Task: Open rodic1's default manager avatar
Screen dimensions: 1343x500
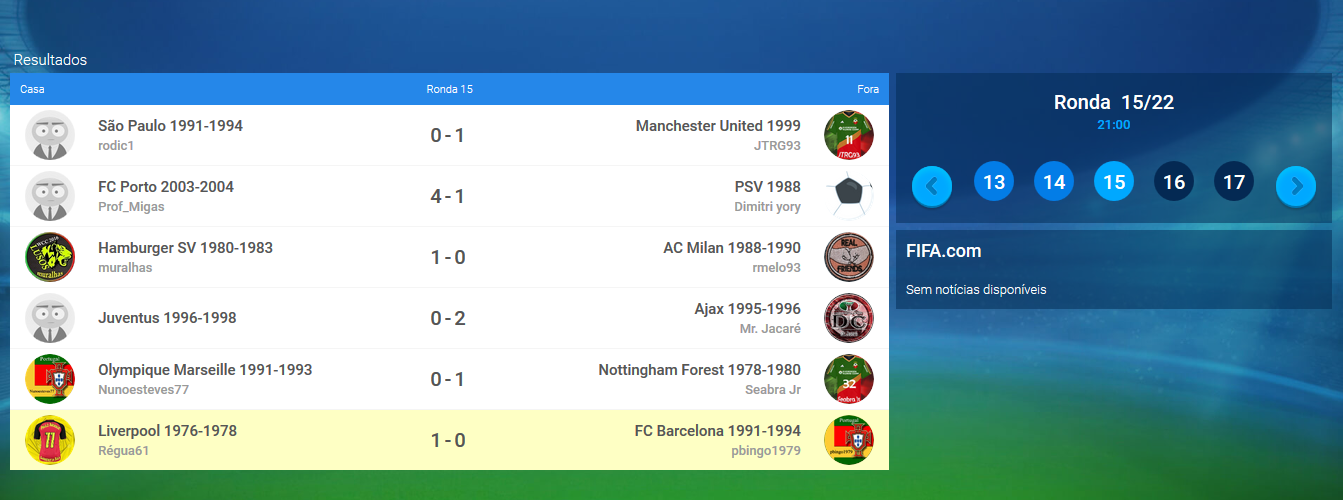Action: (50, 135)
